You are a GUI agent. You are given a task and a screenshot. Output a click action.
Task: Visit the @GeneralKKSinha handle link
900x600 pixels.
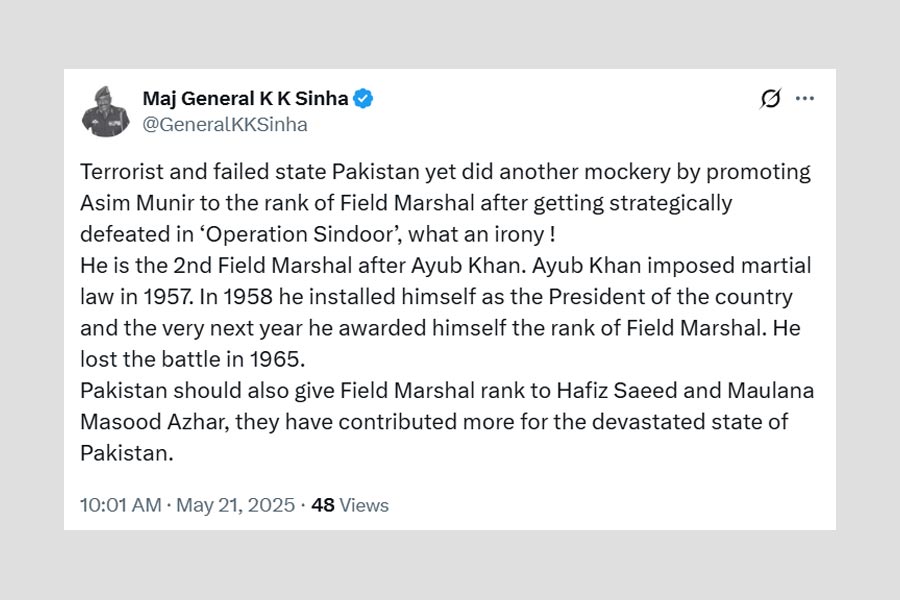(225, 124)
